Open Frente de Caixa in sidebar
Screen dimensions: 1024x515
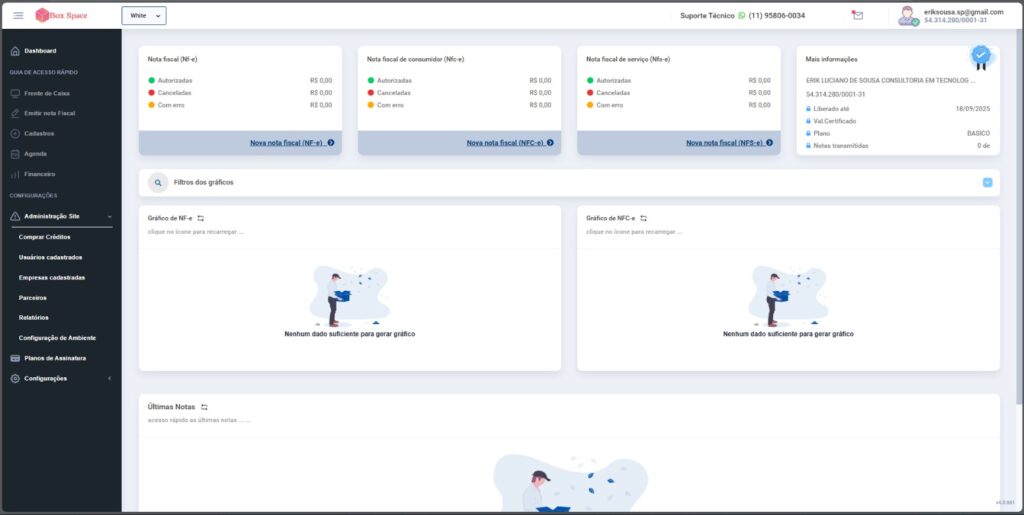coord(46,93)
